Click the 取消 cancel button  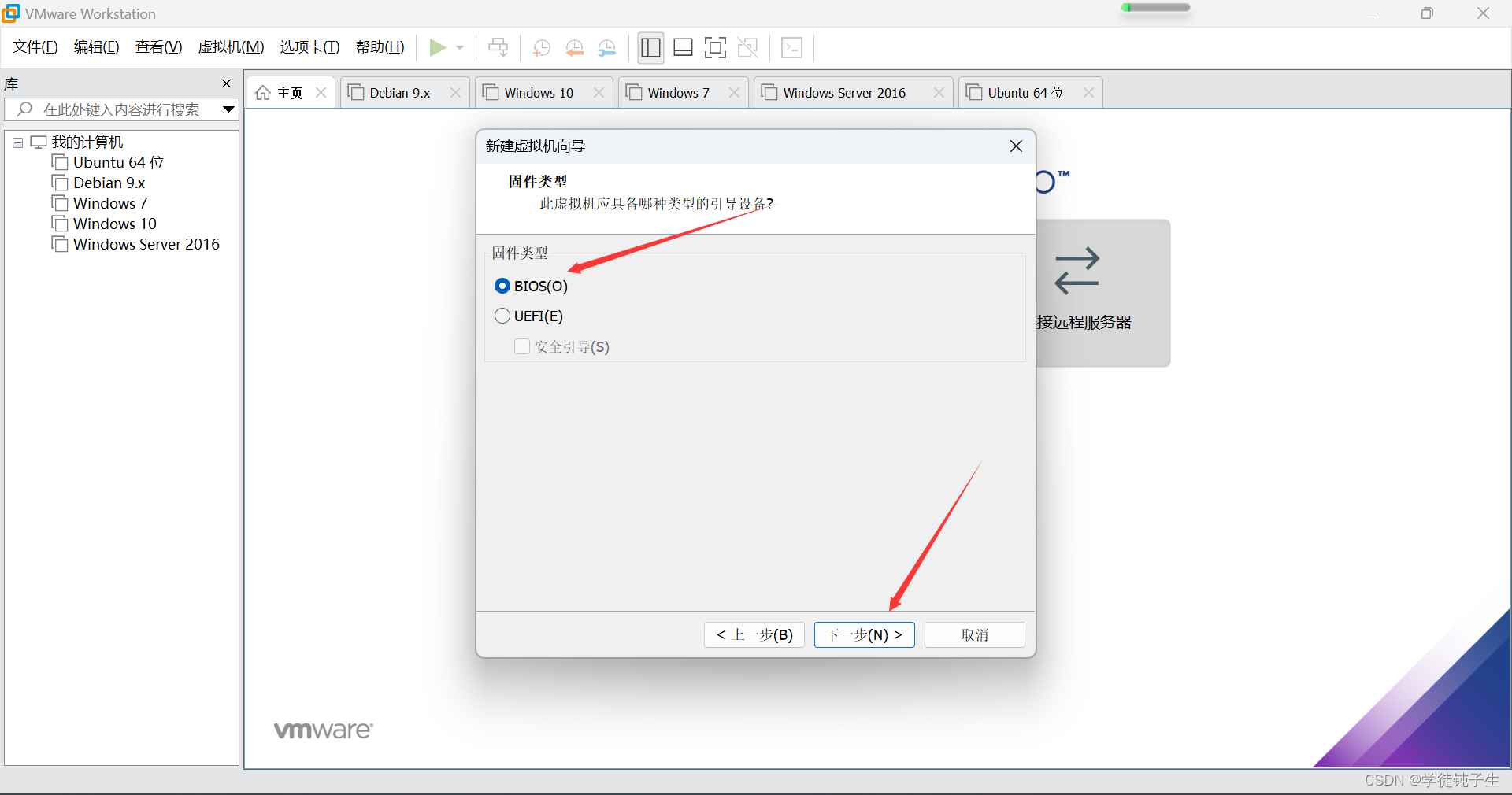974,635
